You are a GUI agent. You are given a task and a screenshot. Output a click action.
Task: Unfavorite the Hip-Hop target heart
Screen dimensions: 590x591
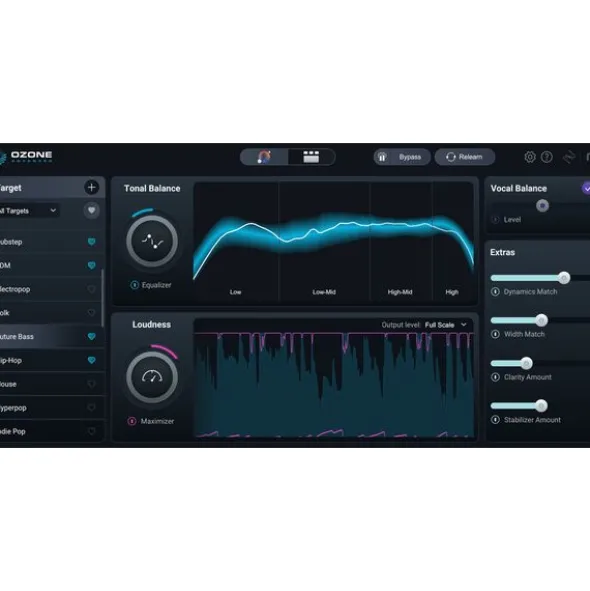pyautogui.click(x=92, y=360)
